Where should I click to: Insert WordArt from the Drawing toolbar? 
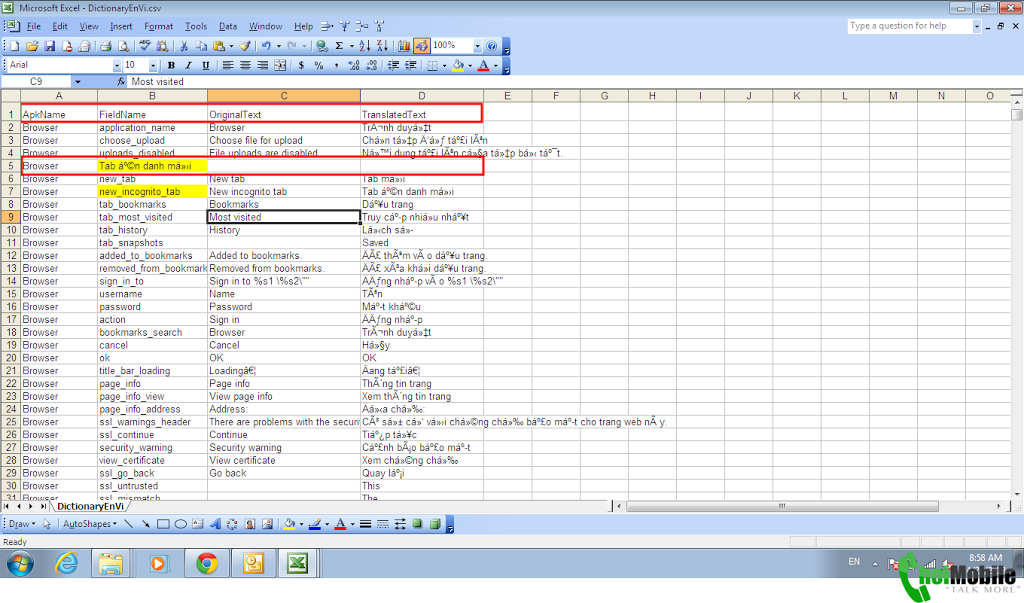tap(215, 524)
